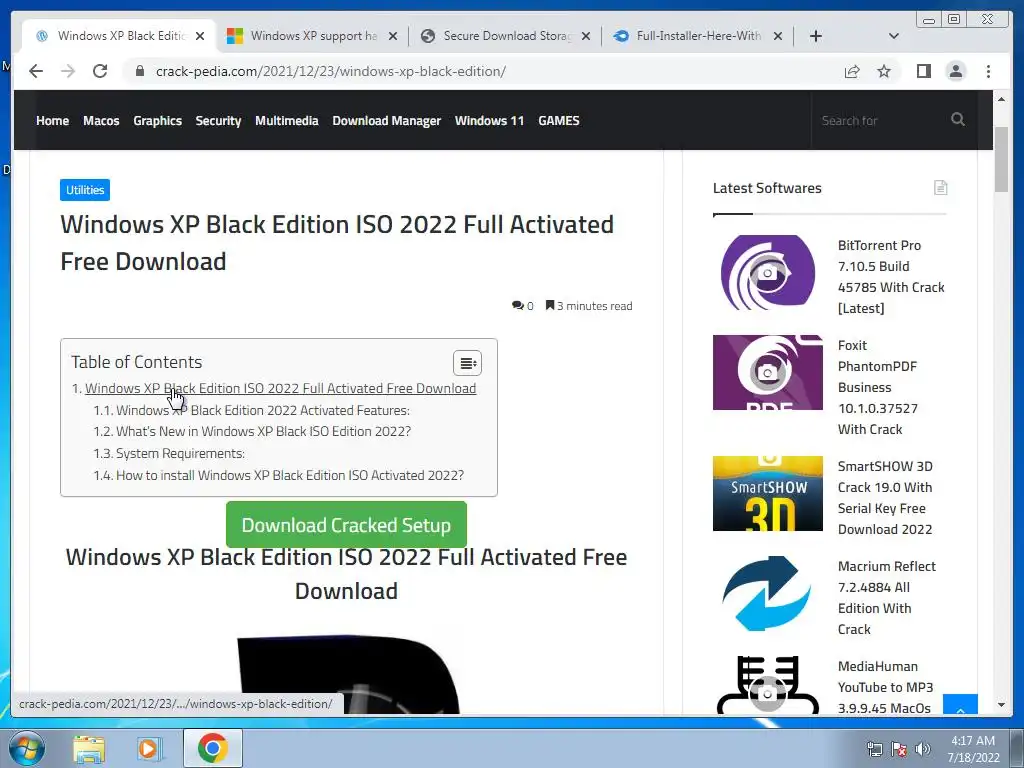Click the padlock site info icon
This screenshot has width=1024, height=768.
click(140, 71)
